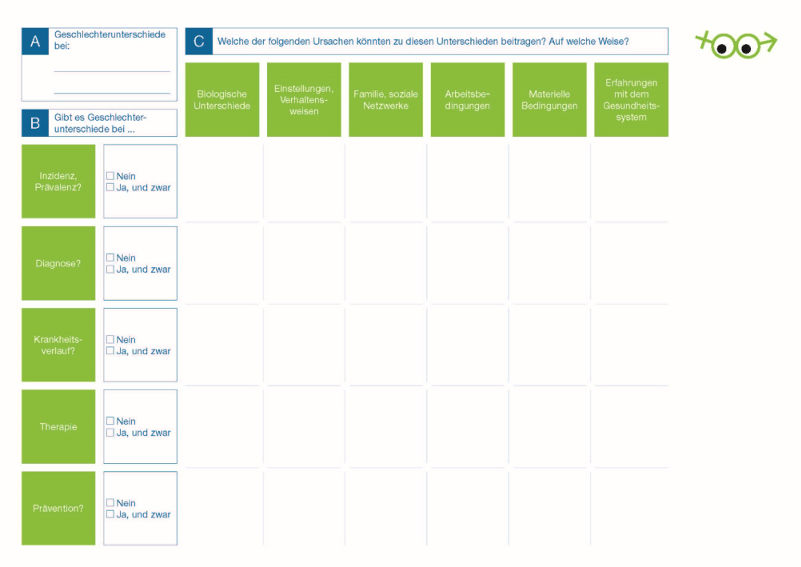Select the 'Biologische Unterschiede' column header

(x=222, y=100)
